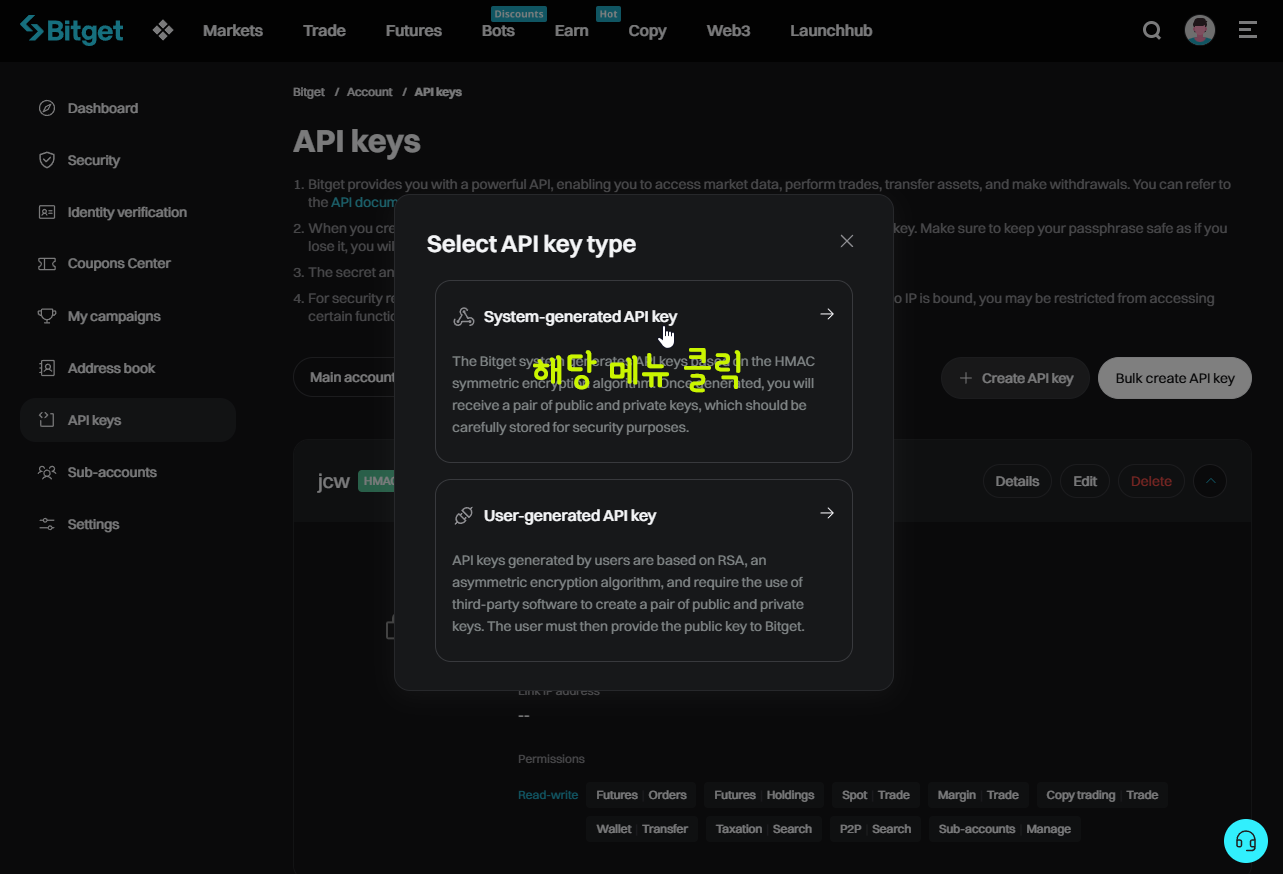Click the API keys page heading

tap(357, 141)
